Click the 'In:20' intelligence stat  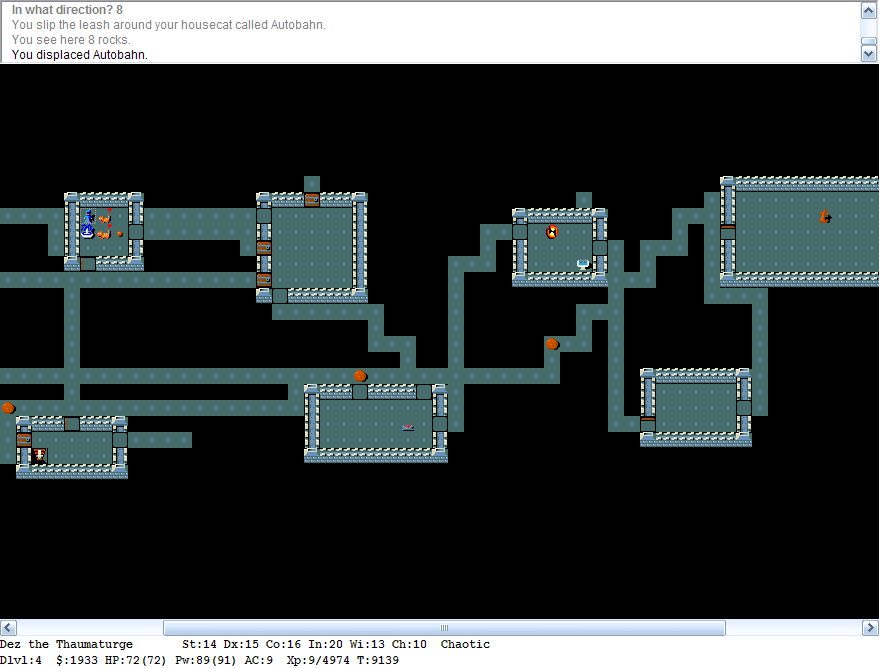(325, 644)
